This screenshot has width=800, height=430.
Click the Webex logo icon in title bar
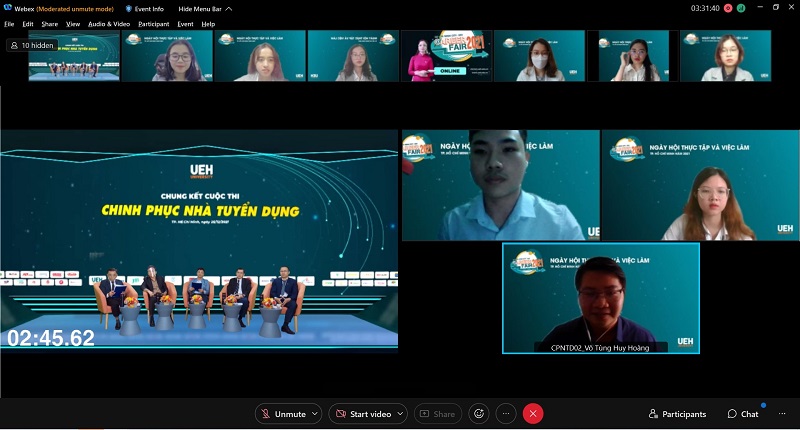click(x=8, y=8)
